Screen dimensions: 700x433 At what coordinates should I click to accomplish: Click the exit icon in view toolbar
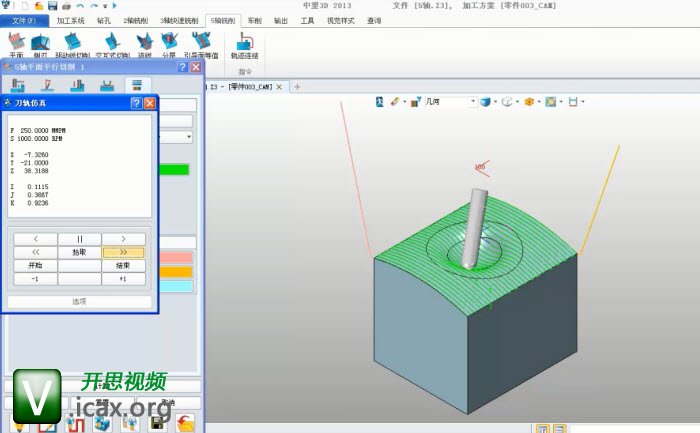coord(574,102)
